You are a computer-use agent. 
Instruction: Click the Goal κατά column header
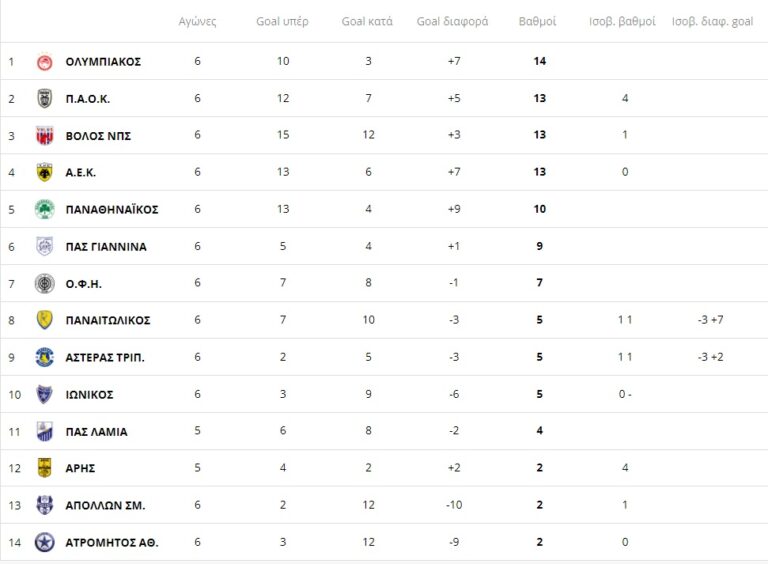click(x=367, y=21)
